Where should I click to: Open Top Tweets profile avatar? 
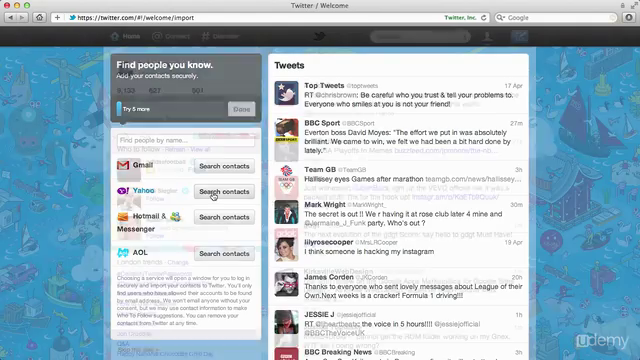click(286, 93)
